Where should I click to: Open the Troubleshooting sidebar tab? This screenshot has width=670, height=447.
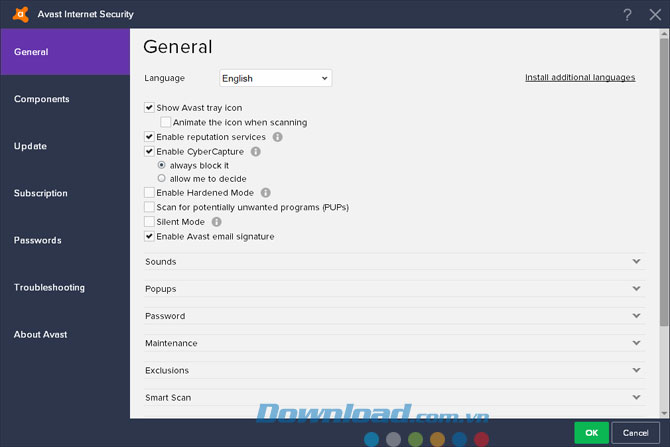[65, 287]
